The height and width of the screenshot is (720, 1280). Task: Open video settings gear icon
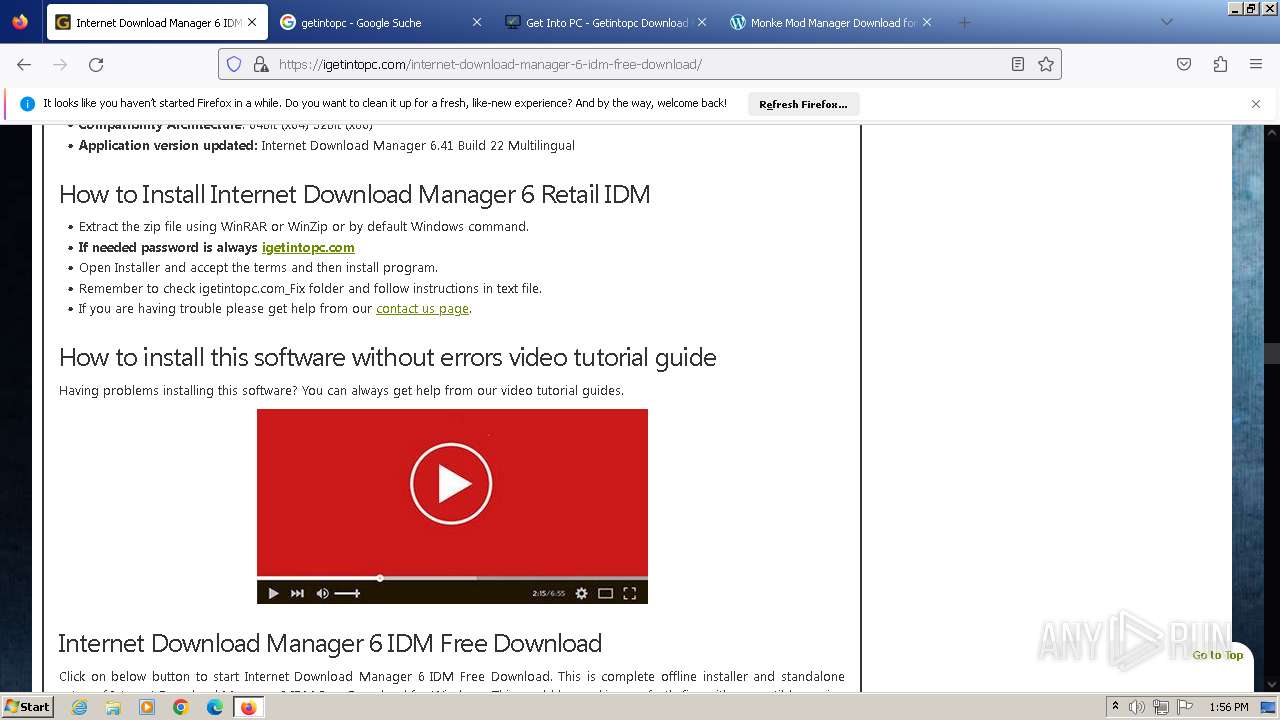click(x=581, y=593)
